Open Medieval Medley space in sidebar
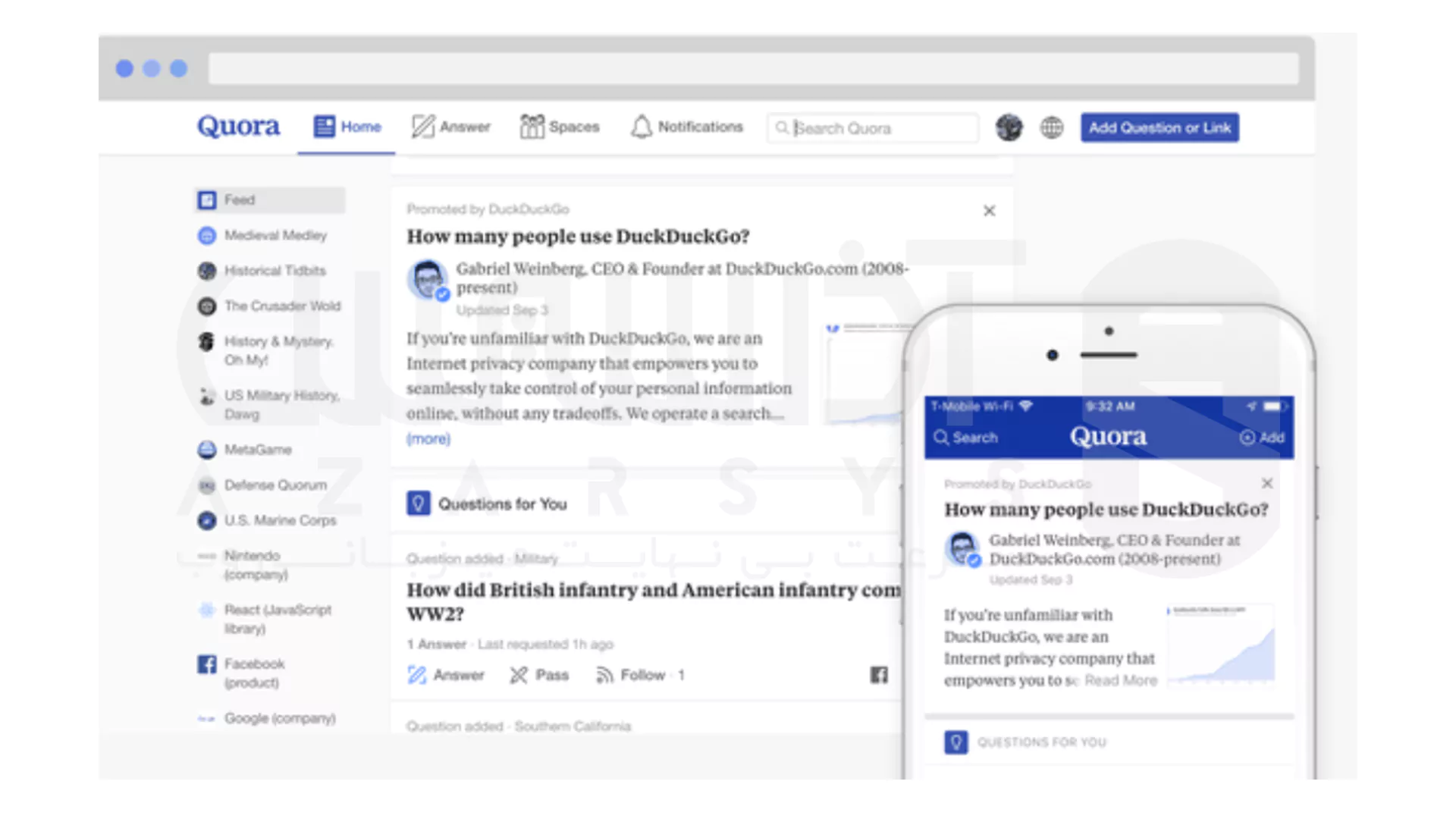This screenshot has height=819, width=1456. [x=262, y=236]
